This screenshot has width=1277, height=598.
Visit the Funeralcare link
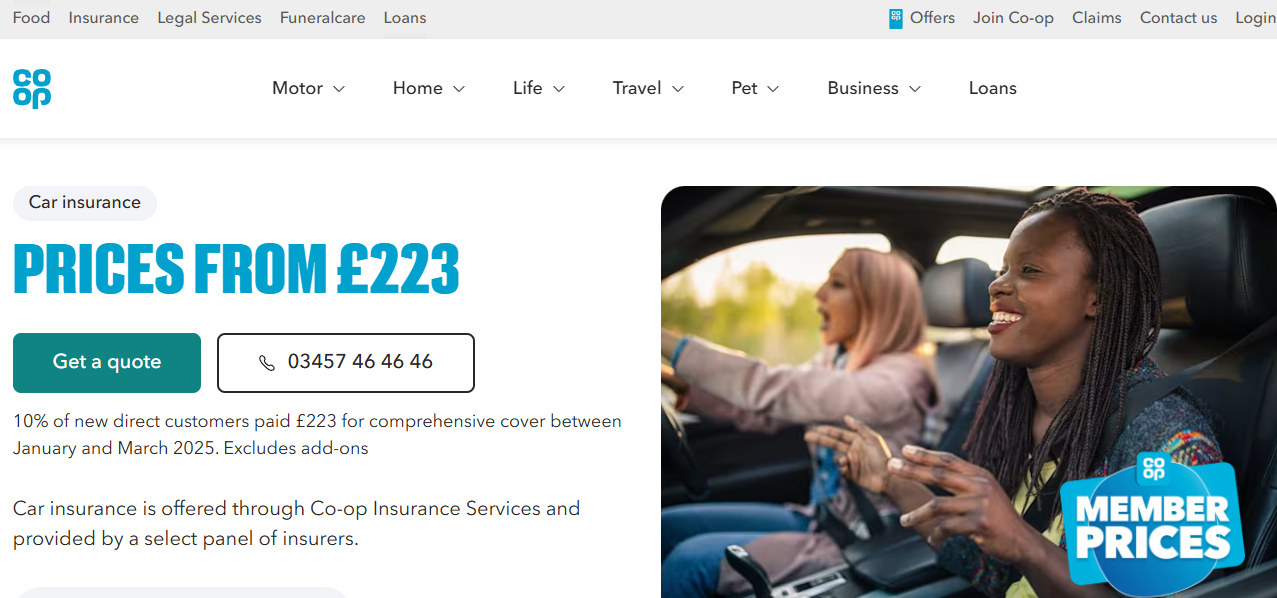pos(322,18)
